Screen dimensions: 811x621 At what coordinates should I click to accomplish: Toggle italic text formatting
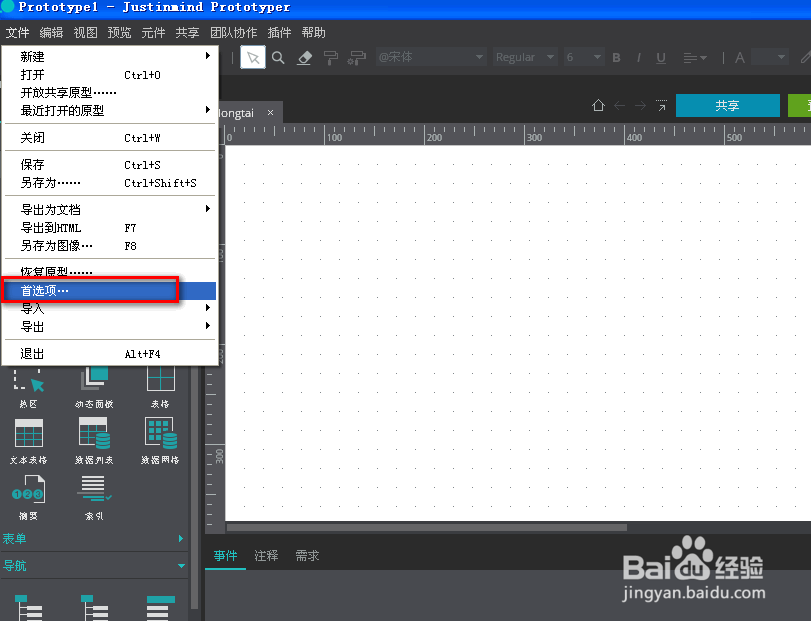pos(639,57)
